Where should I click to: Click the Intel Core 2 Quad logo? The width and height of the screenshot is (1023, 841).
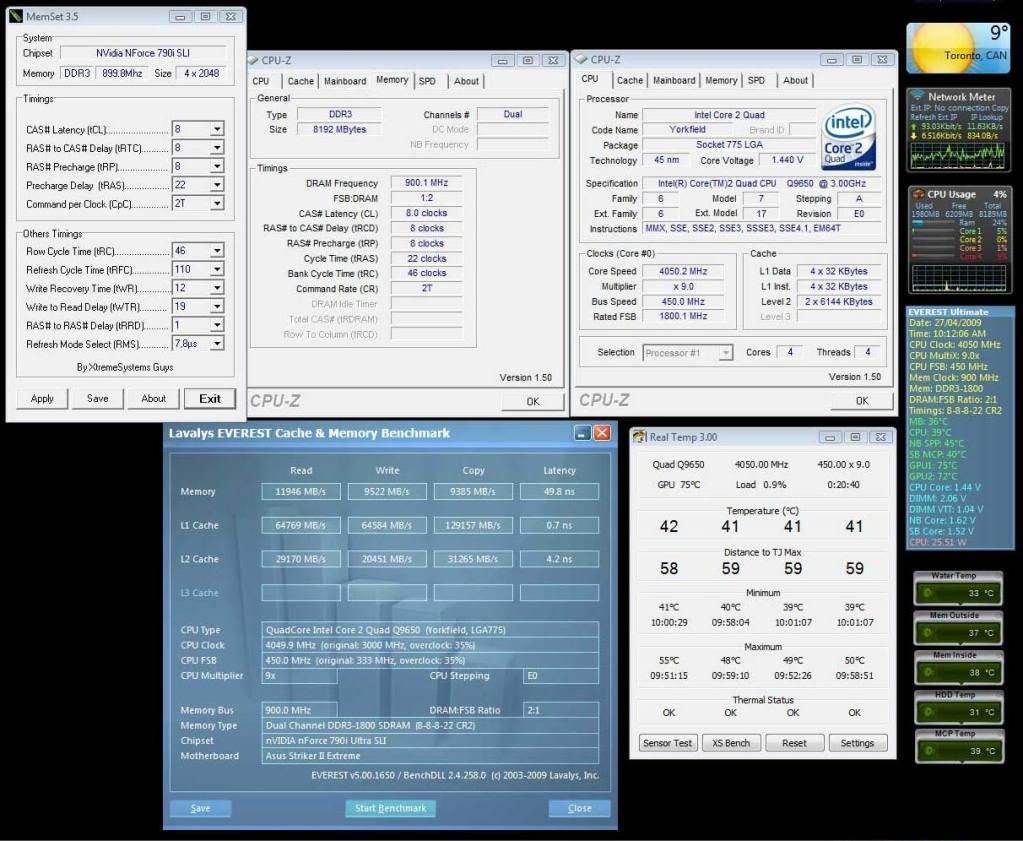tap(848, 138)
